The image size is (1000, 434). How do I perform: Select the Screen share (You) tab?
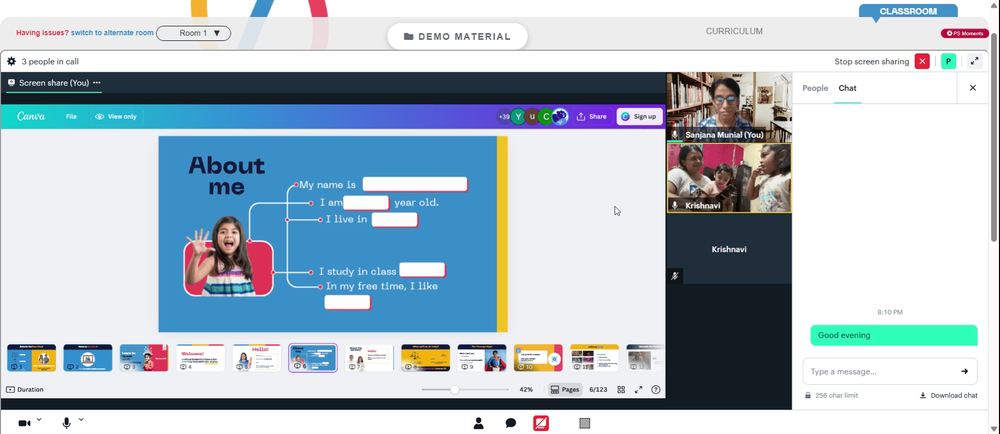click(54, 83)
